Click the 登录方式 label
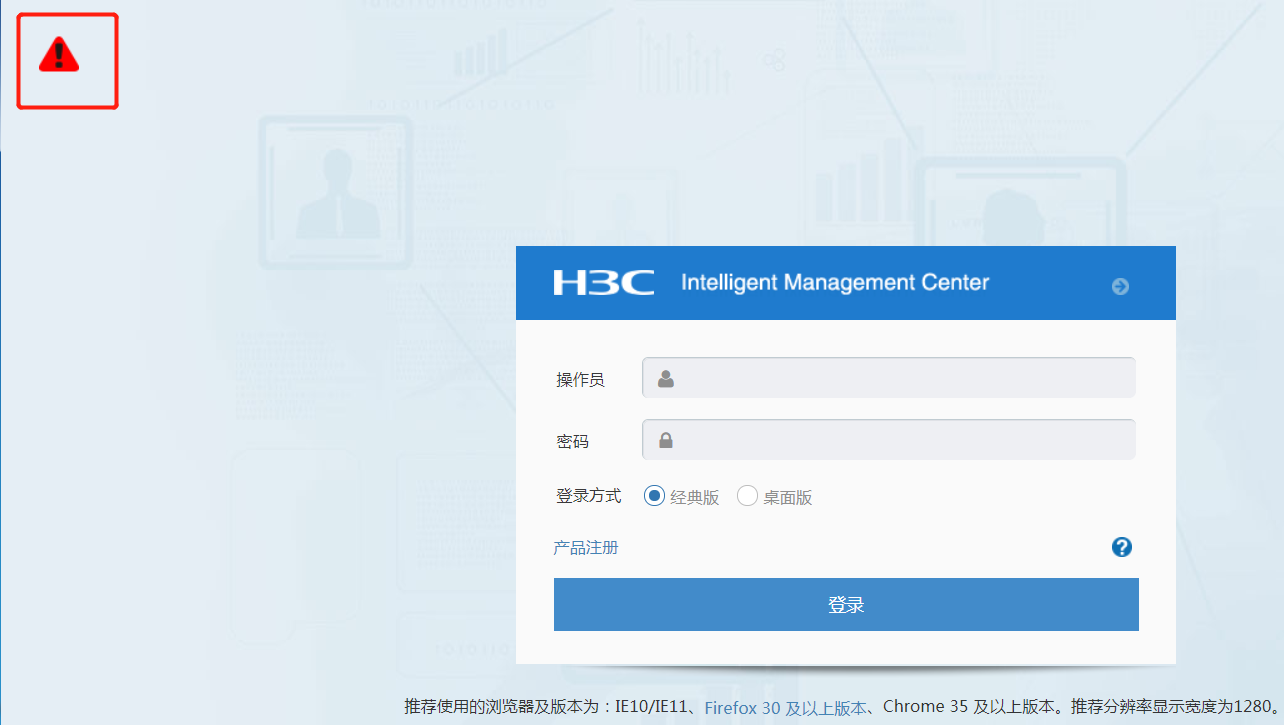This screenshot has height=725, width=1284. click(x=588, y=496)
